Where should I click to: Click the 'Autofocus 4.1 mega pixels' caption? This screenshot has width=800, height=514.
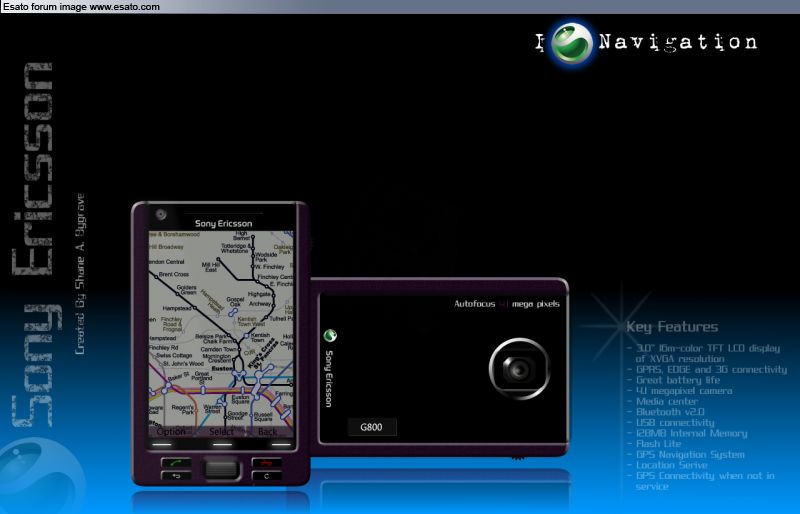click(507, 304)
